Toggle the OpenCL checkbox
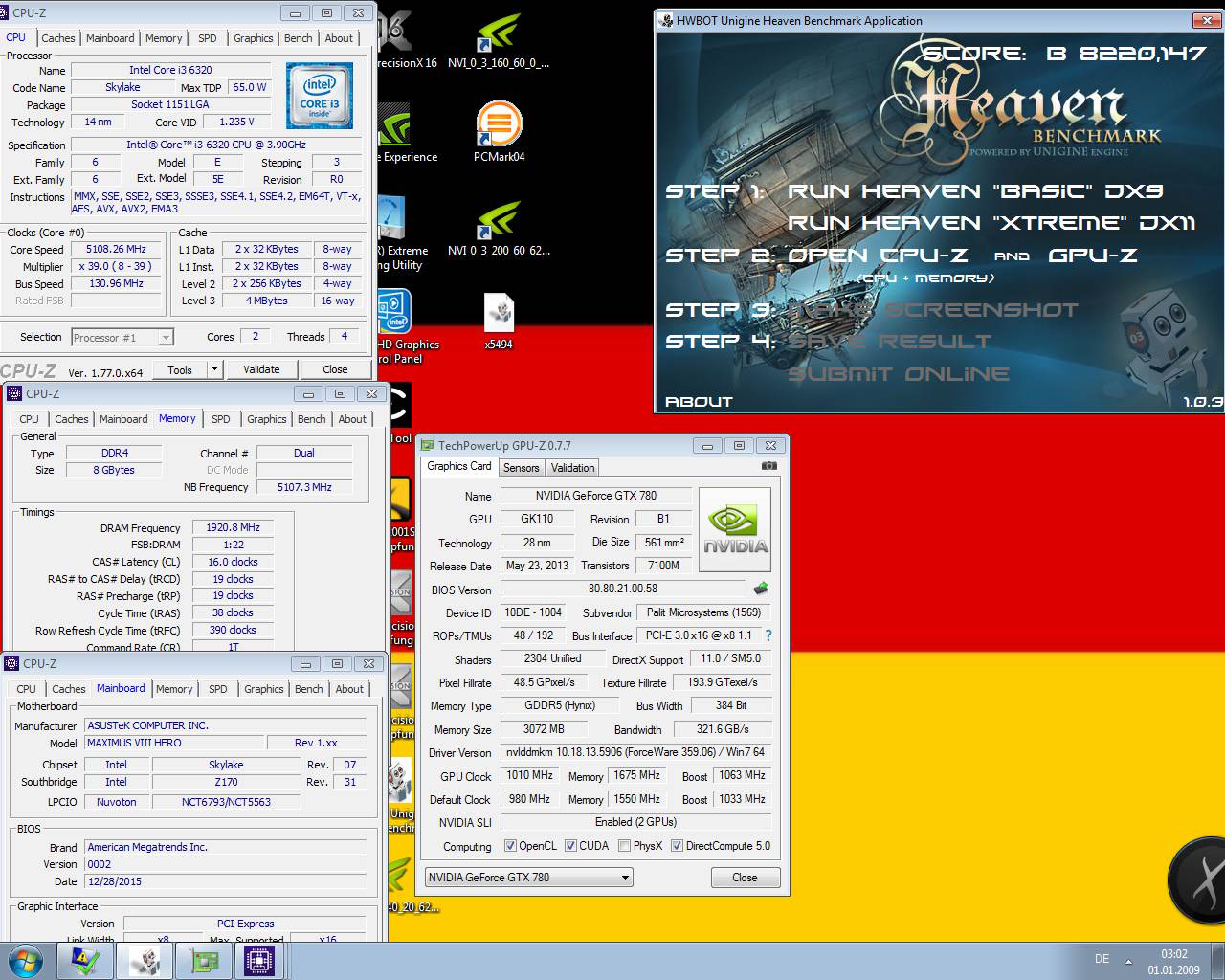 click(x=511, y=846)
